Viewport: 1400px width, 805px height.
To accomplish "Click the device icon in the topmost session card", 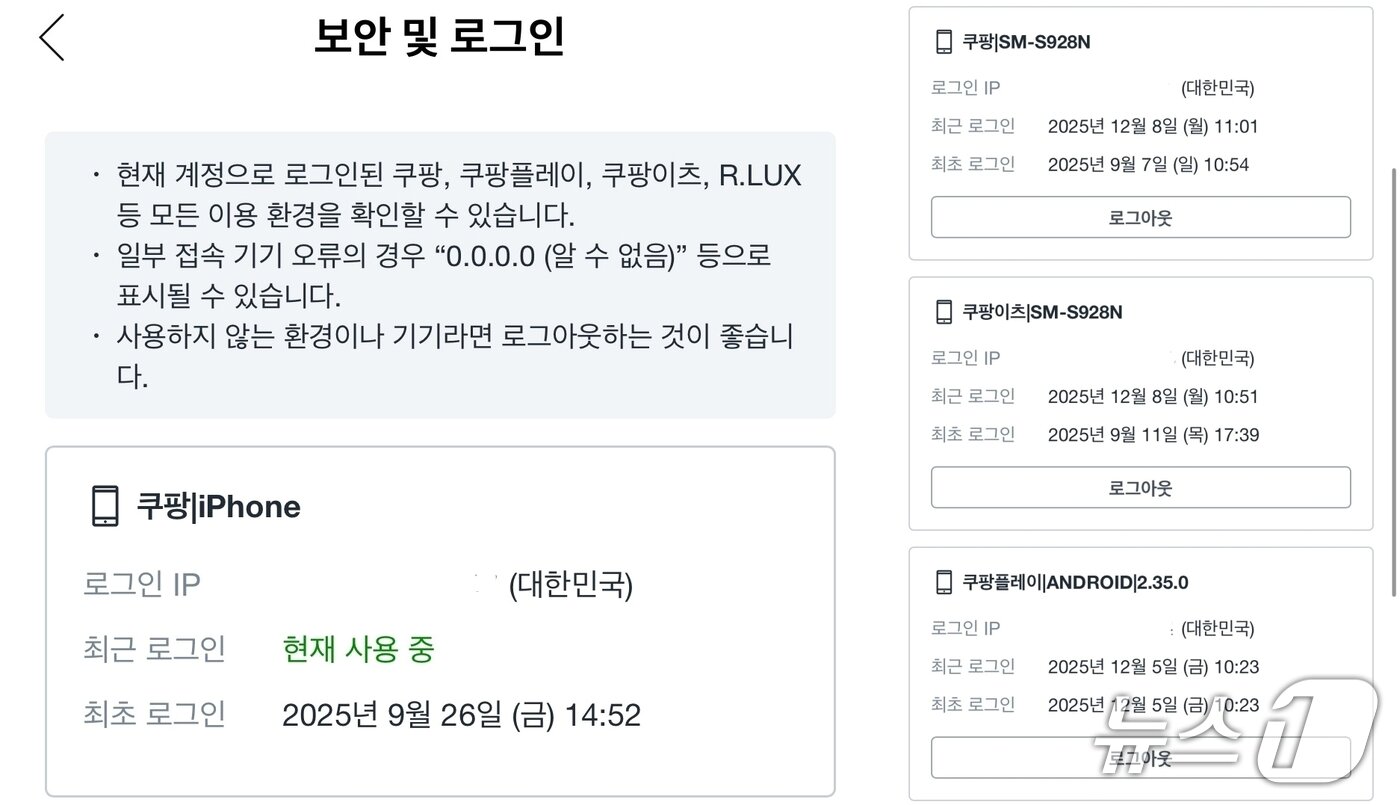I will click(941, 42).
